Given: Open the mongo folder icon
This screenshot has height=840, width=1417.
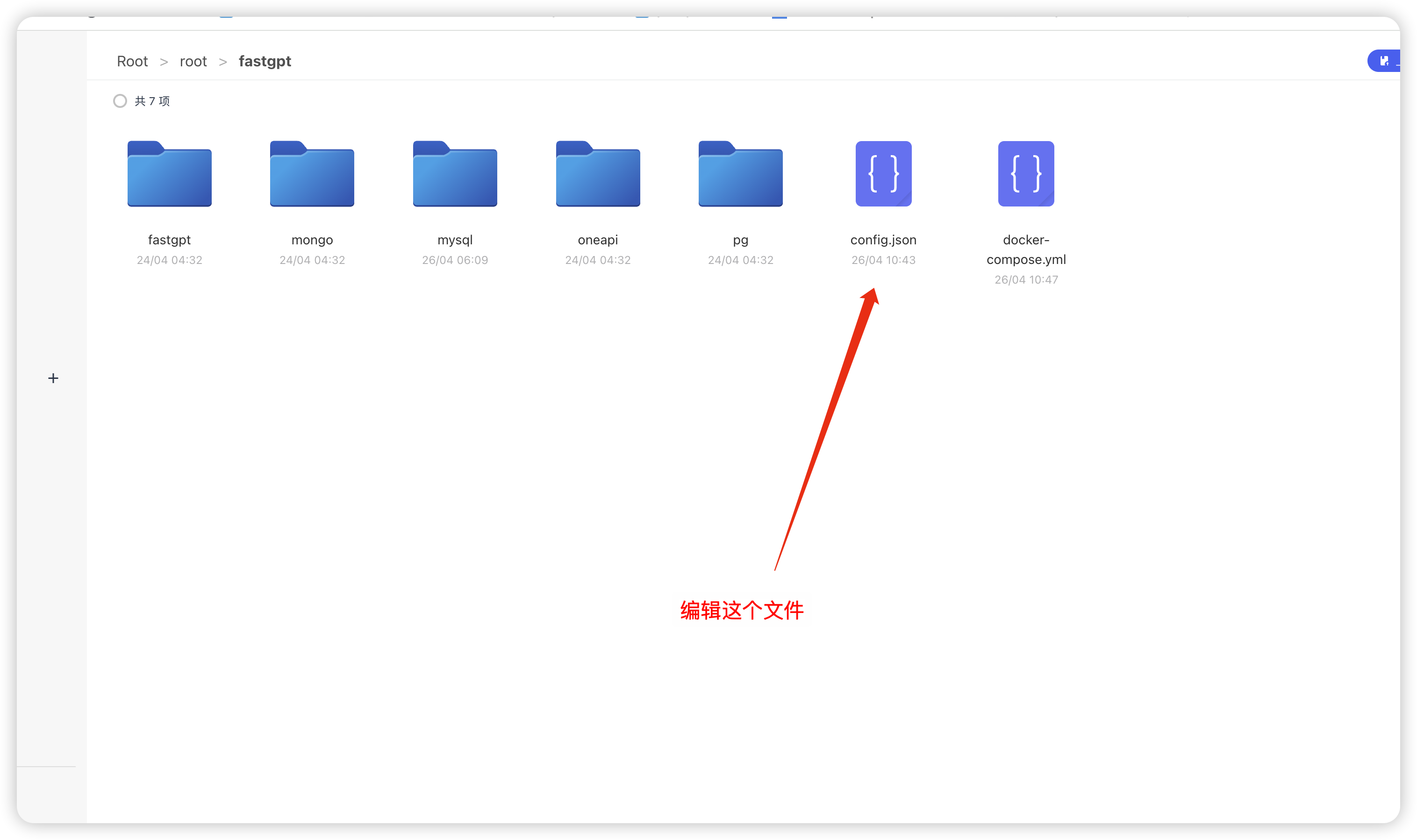Looking at the screenshot, I should pyautogui.click(x=312, y=174).
